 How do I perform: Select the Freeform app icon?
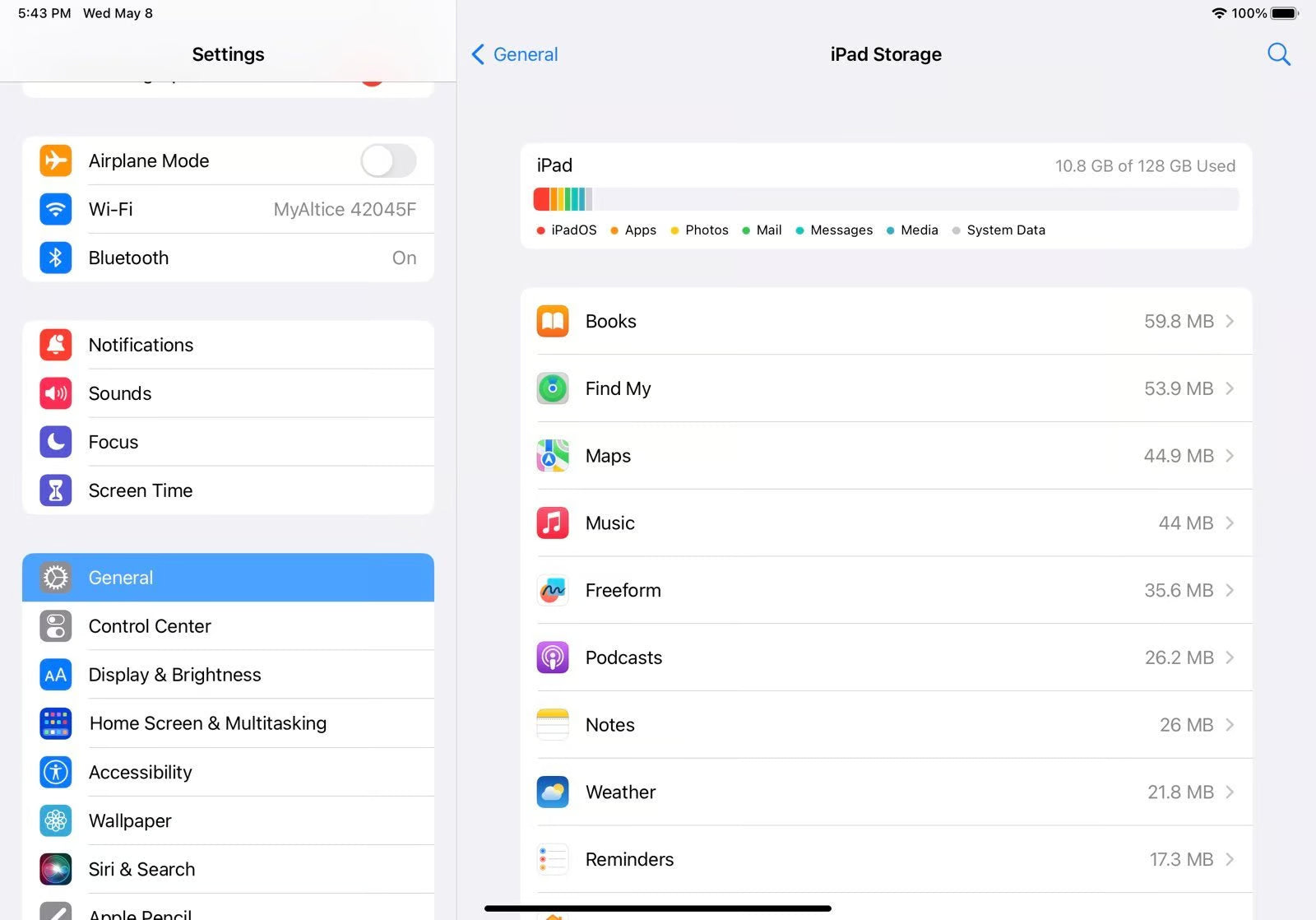(552, 590)
